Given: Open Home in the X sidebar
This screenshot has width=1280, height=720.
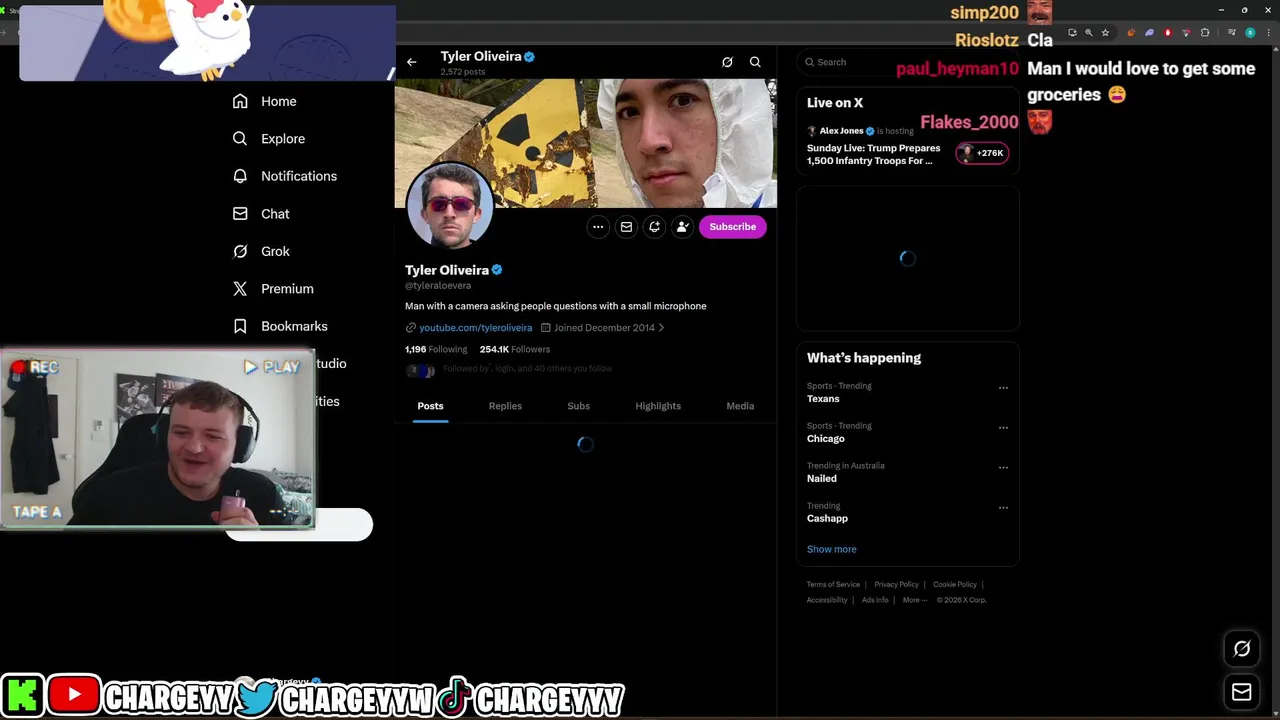Looking at the screenshot, I should (264, 101).
